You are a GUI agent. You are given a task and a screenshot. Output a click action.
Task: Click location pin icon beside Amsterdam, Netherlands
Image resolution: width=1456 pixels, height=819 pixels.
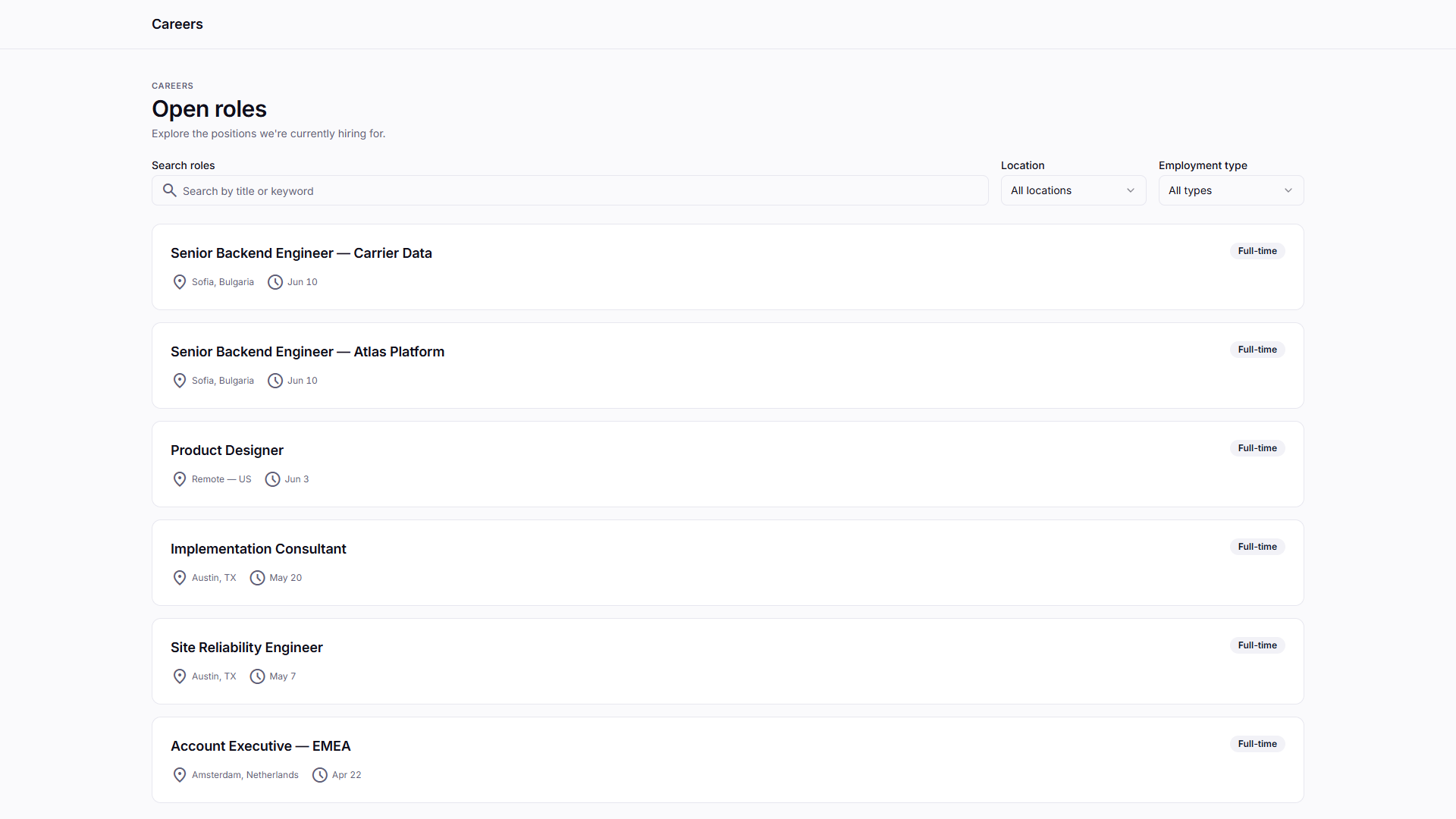coord(180,775)
